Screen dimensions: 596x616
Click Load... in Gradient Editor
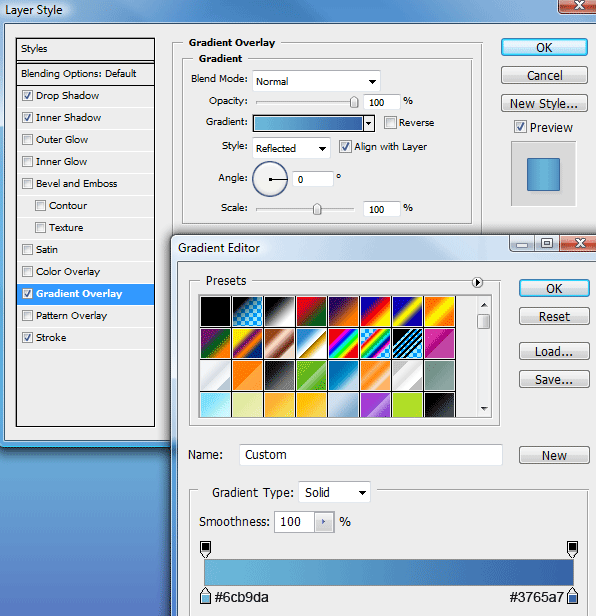554,351
